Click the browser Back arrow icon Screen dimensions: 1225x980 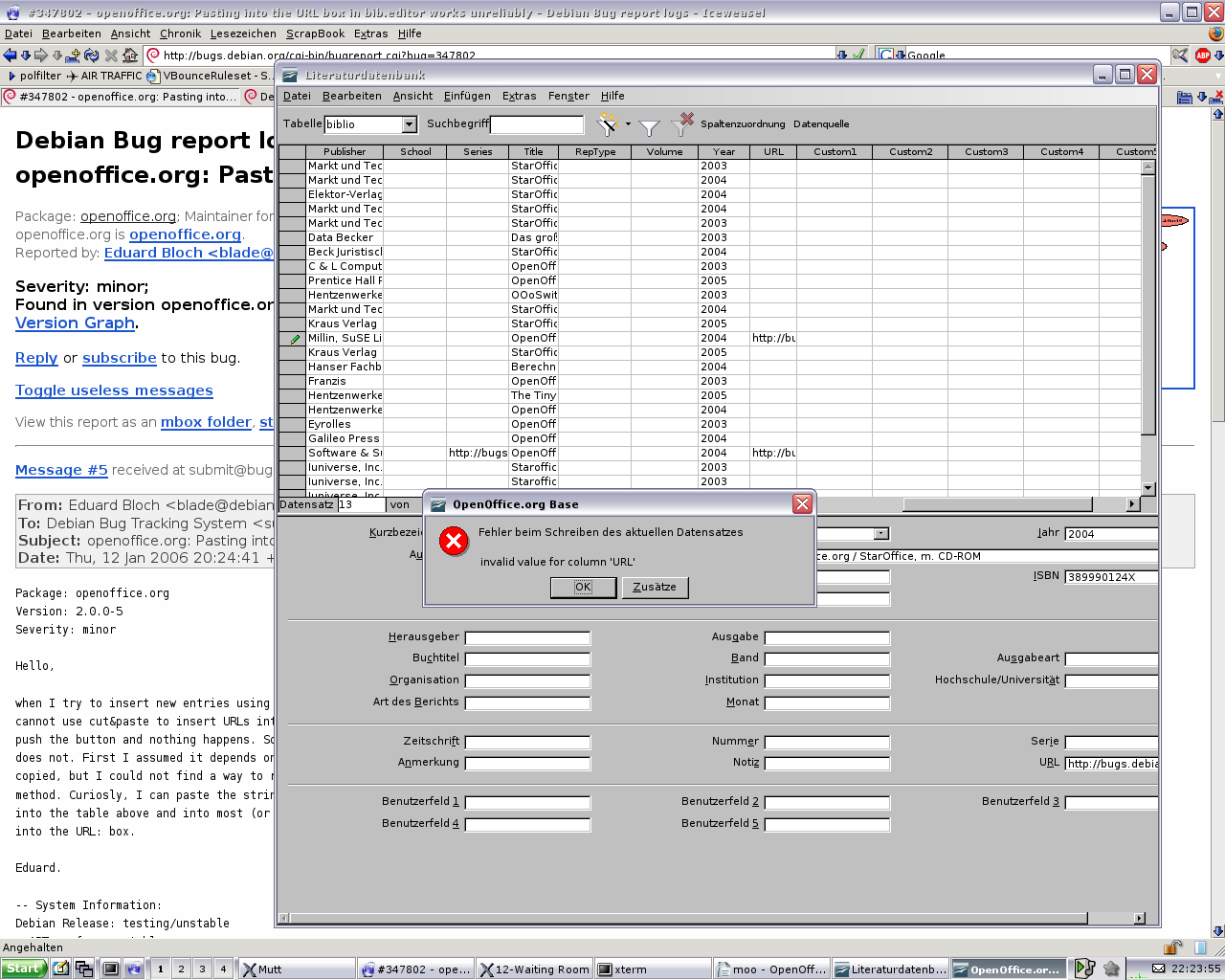(x=10, y=56)
